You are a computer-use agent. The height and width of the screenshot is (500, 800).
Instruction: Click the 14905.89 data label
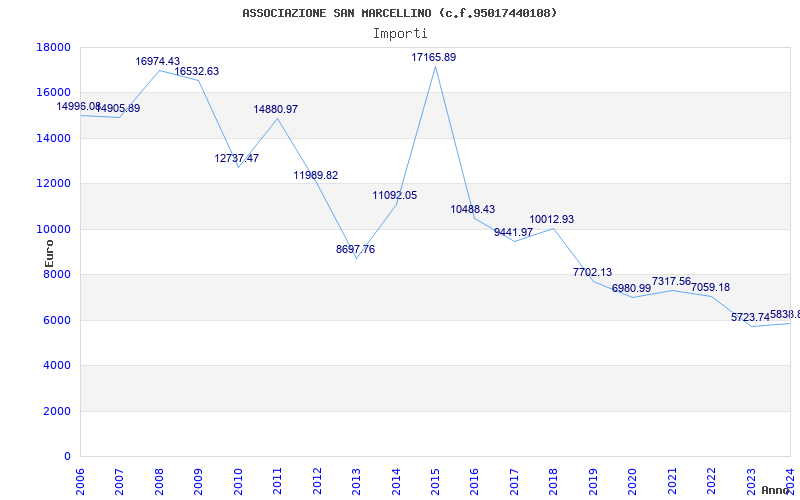pos(118,108)
